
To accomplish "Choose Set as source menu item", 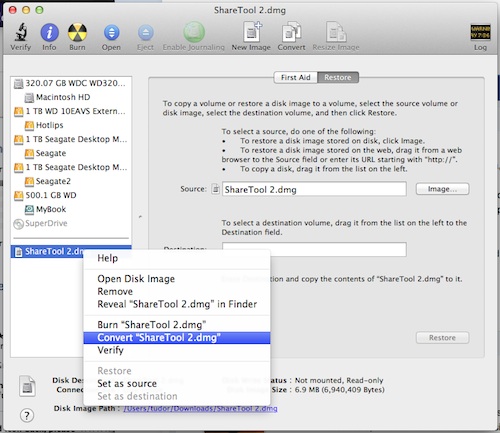I will [177, 383].
